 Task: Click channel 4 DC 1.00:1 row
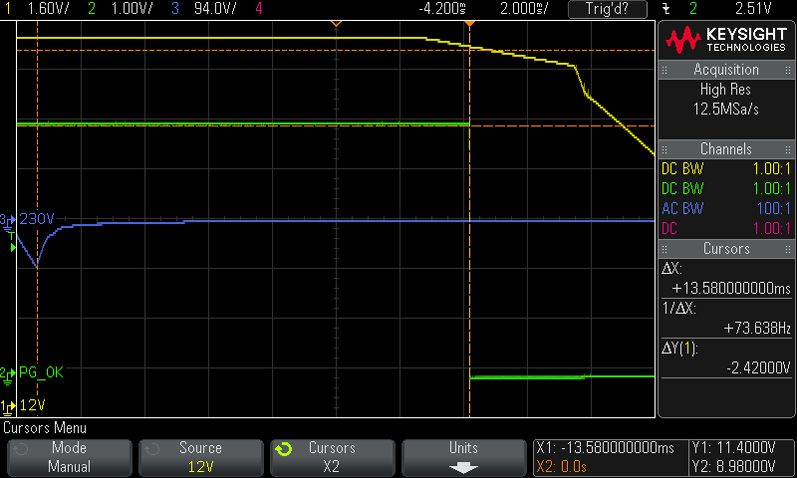click(x=726, y=228)
